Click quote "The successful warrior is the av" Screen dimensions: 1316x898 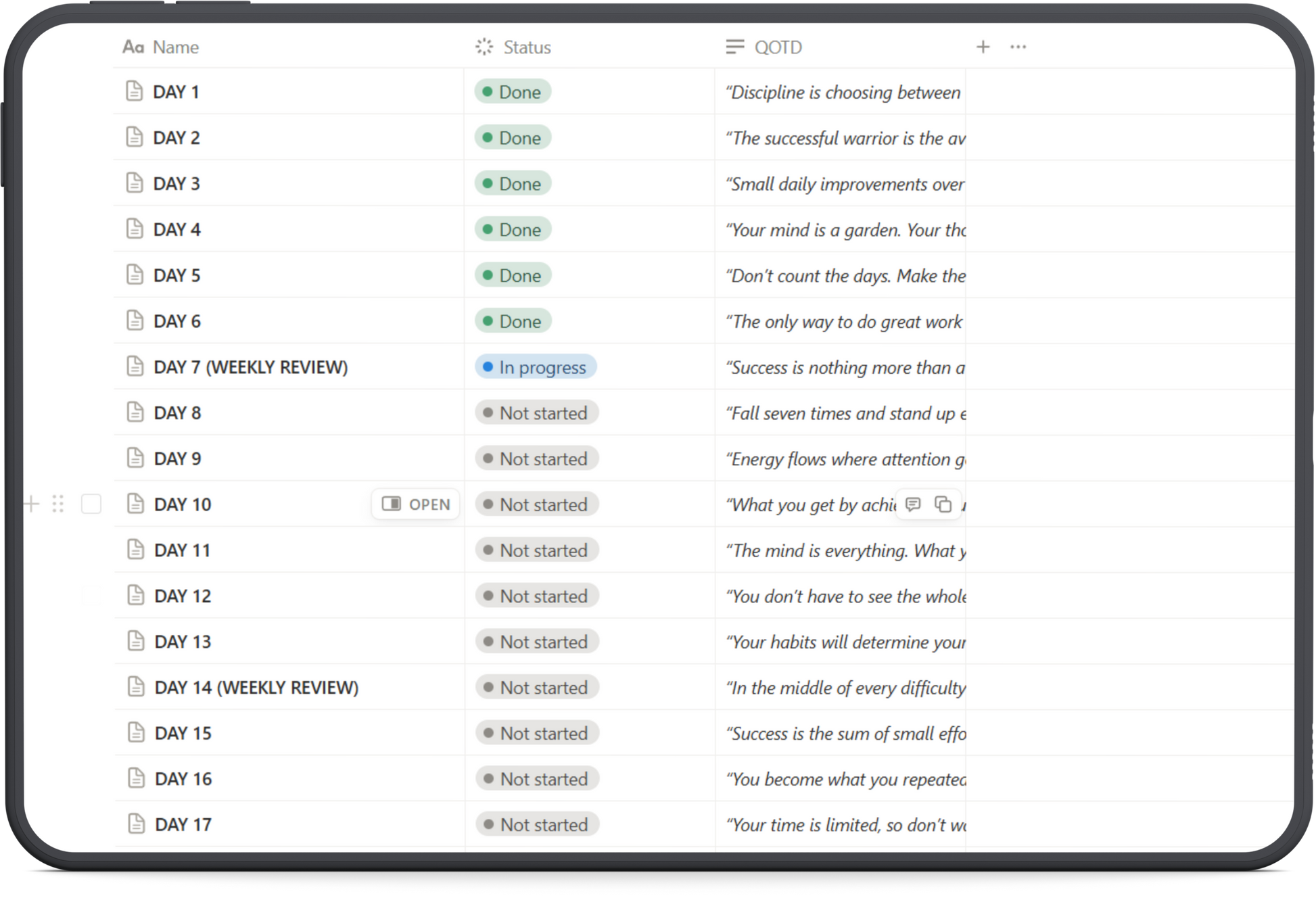point(845,138)
